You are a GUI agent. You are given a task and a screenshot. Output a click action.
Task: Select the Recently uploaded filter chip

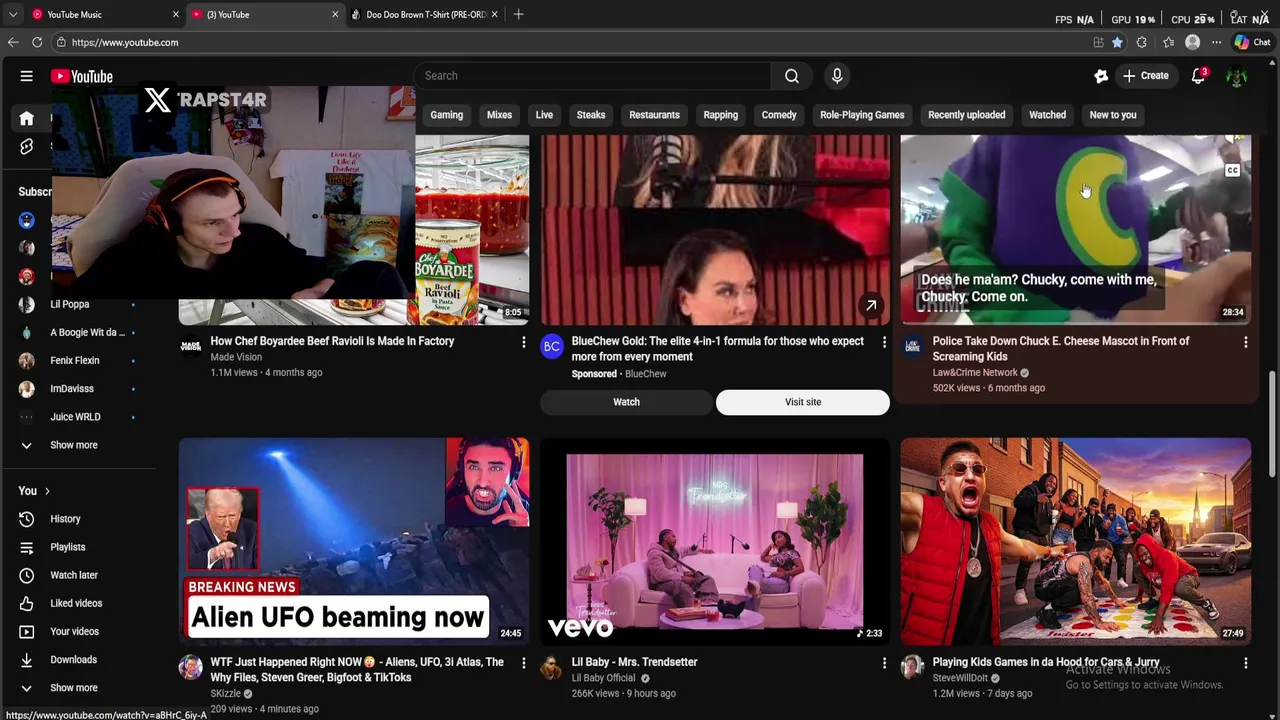tap(966, 115)
